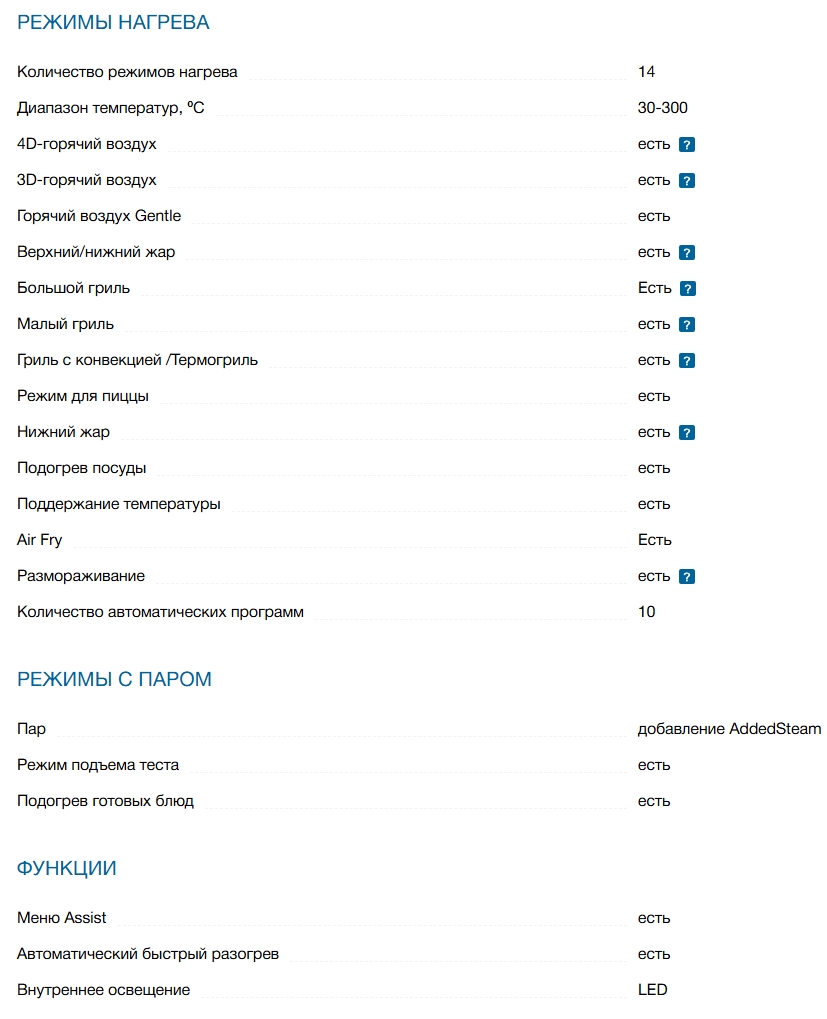Click the value добавление AddedSteam
Screen dimensions: 827x1019
click(729, 729)
